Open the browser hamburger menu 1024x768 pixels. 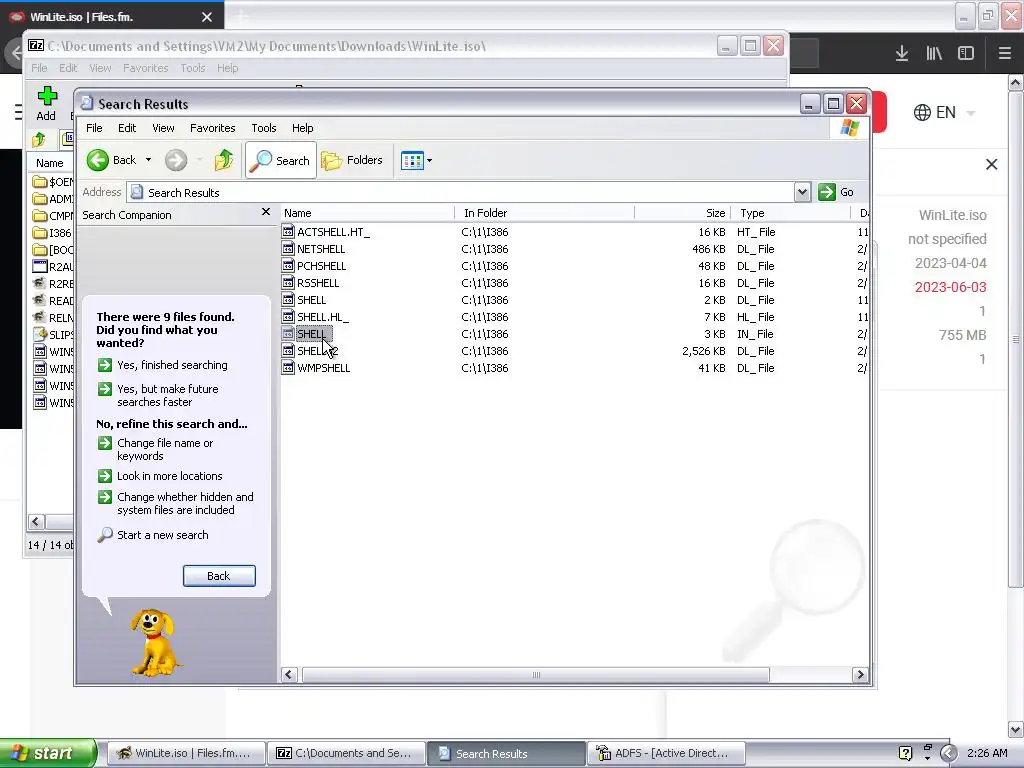1004,54
